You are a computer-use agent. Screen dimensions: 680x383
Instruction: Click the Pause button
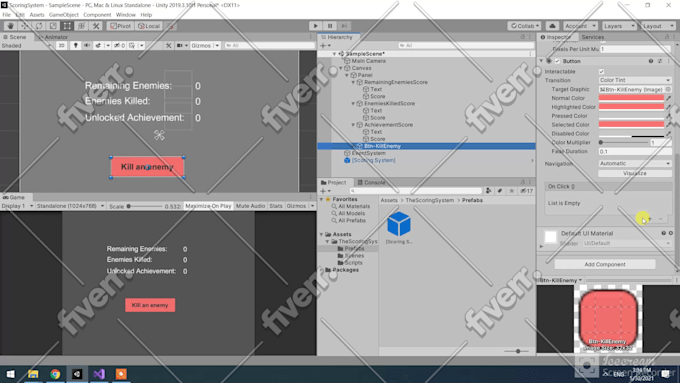pos(330,26)
